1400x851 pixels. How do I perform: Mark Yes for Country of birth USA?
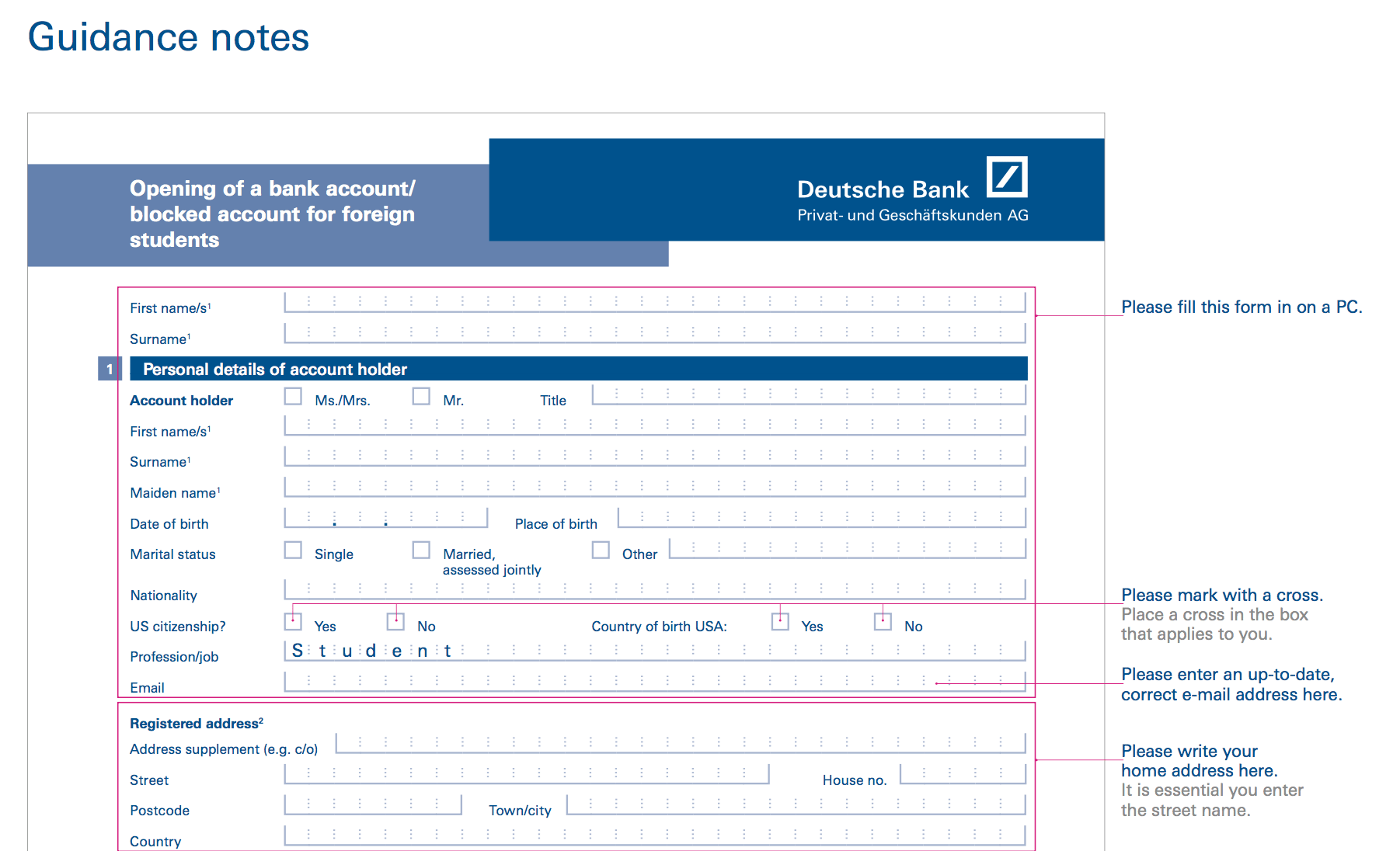(x=780, y=621)
